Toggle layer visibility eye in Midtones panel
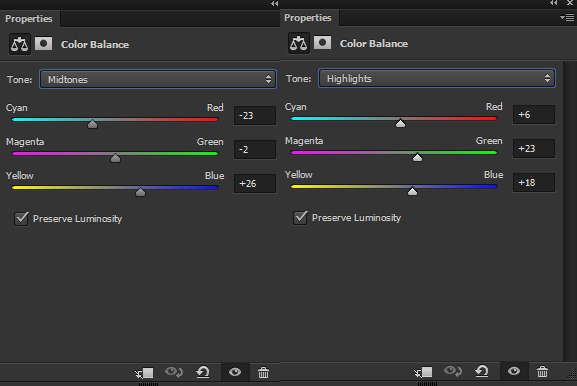This screenshot has height=386, width=577. tap(235, 372)
